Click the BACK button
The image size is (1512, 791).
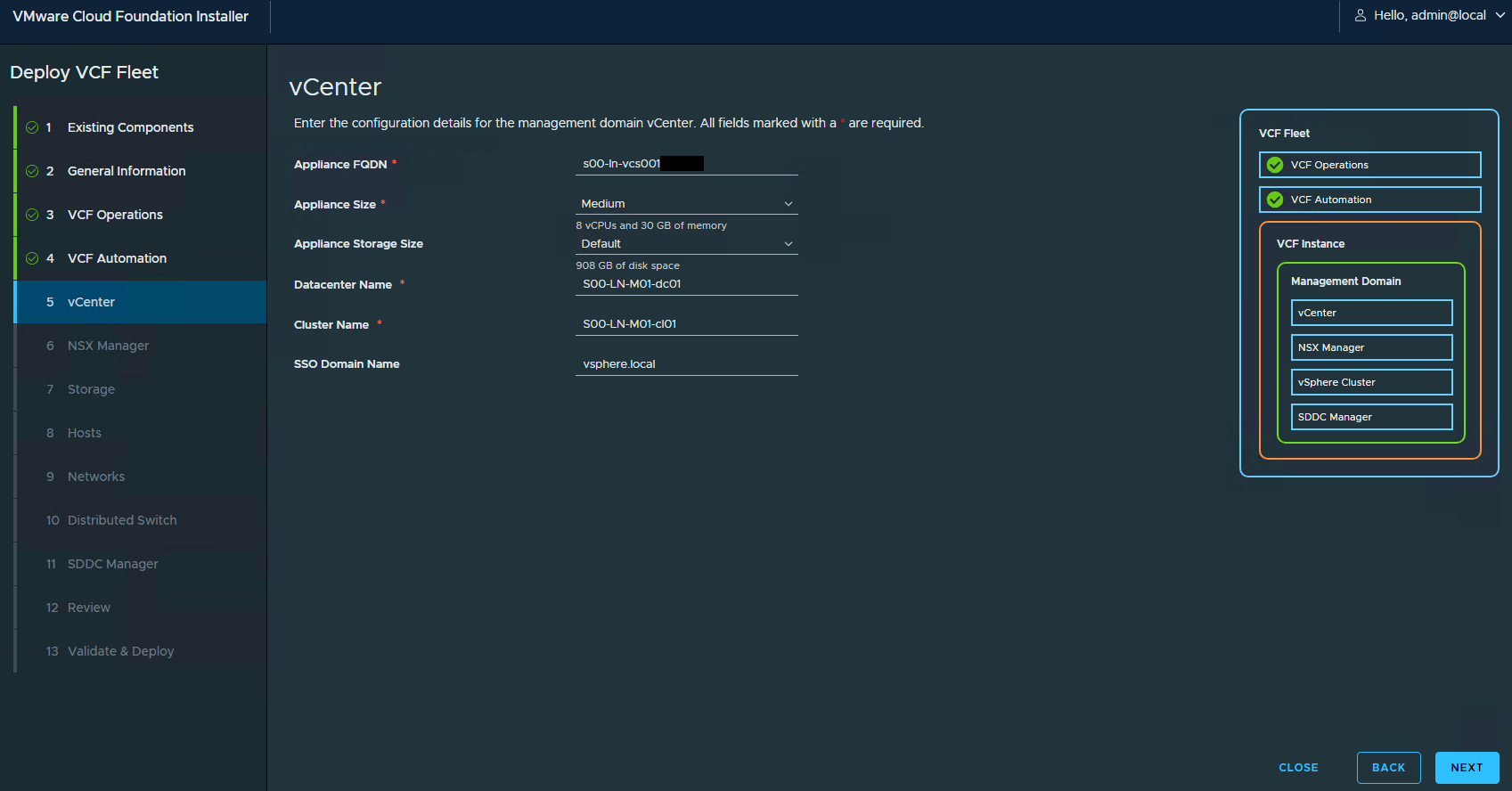pos(1388,768)
